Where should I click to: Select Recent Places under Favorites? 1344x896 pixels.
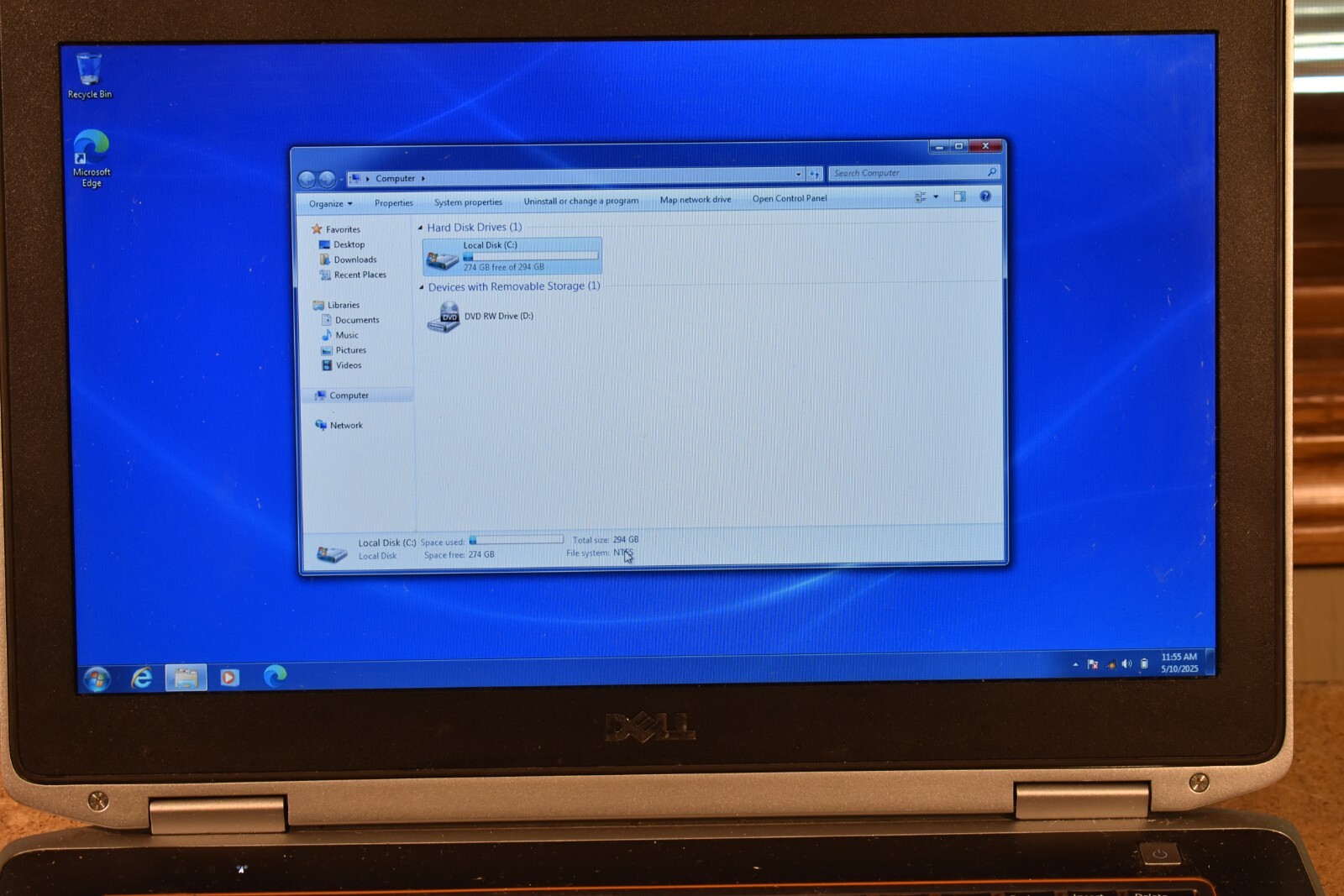tap(360, 275)
